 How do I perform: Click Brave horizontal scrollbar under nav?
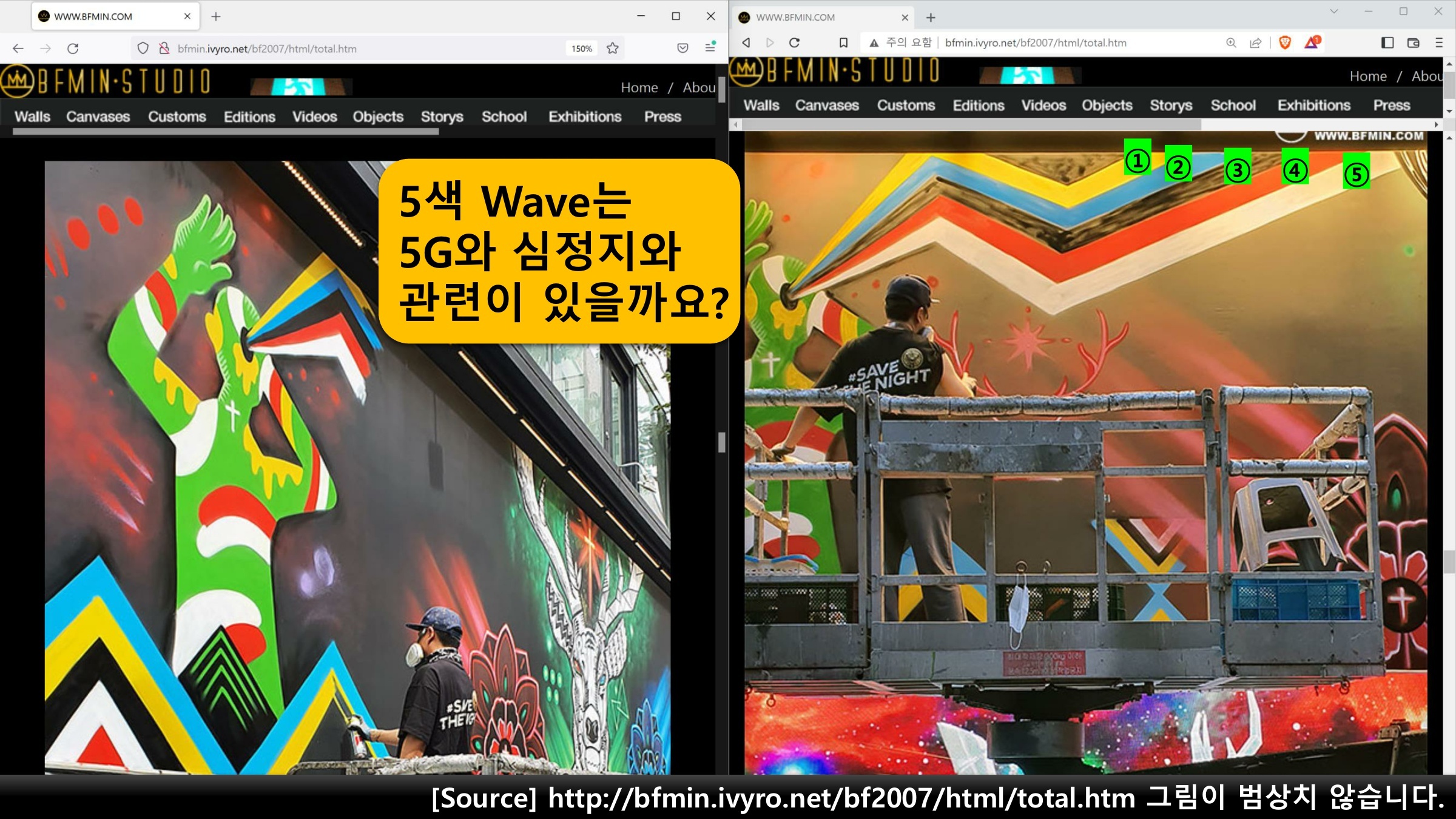971,124
